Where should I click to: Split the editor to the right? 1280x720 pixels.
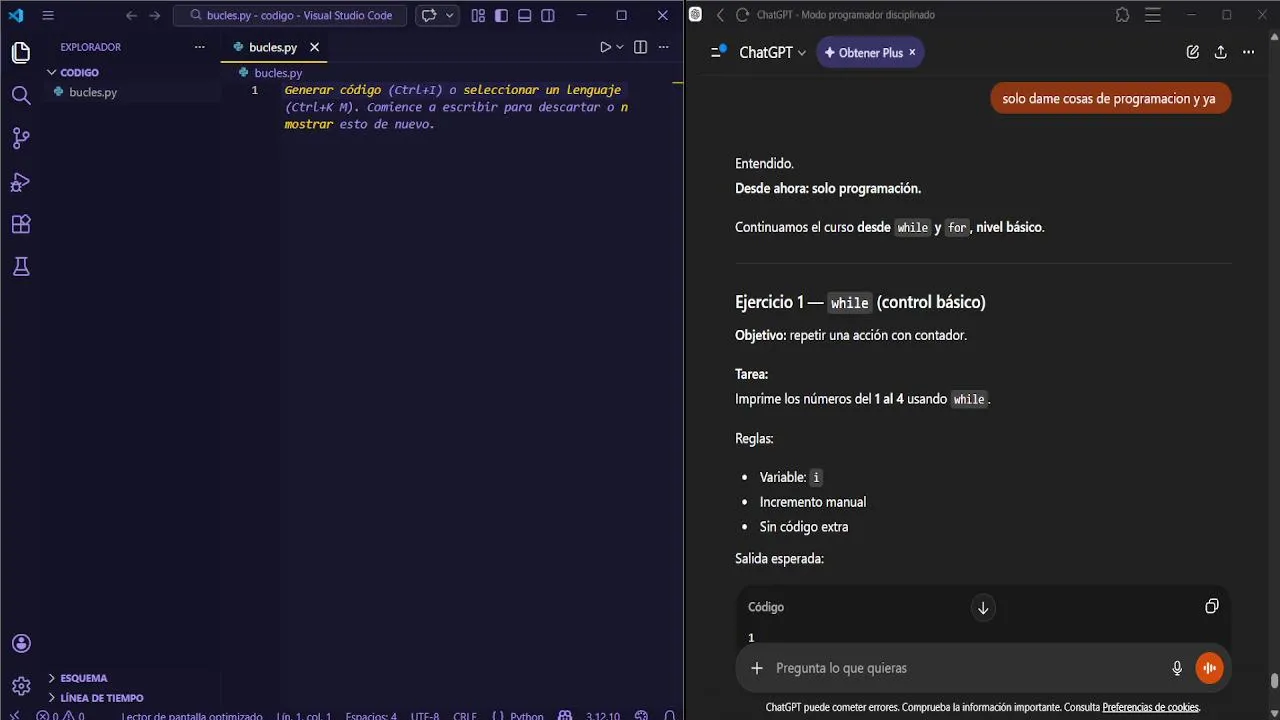(640, 47)
